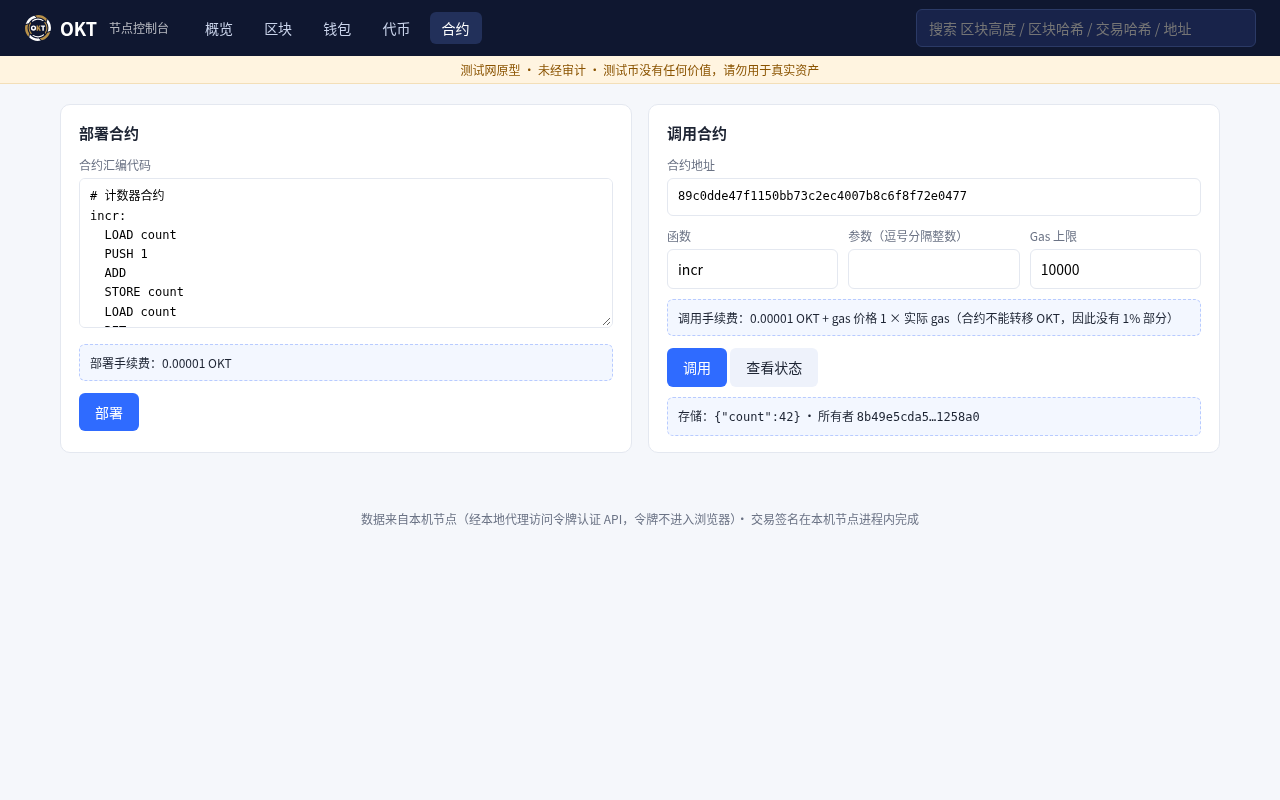Click the 调用 call button
Image resolution: width=1280 pixels, height=800 pixels.
tap(697, 367)
